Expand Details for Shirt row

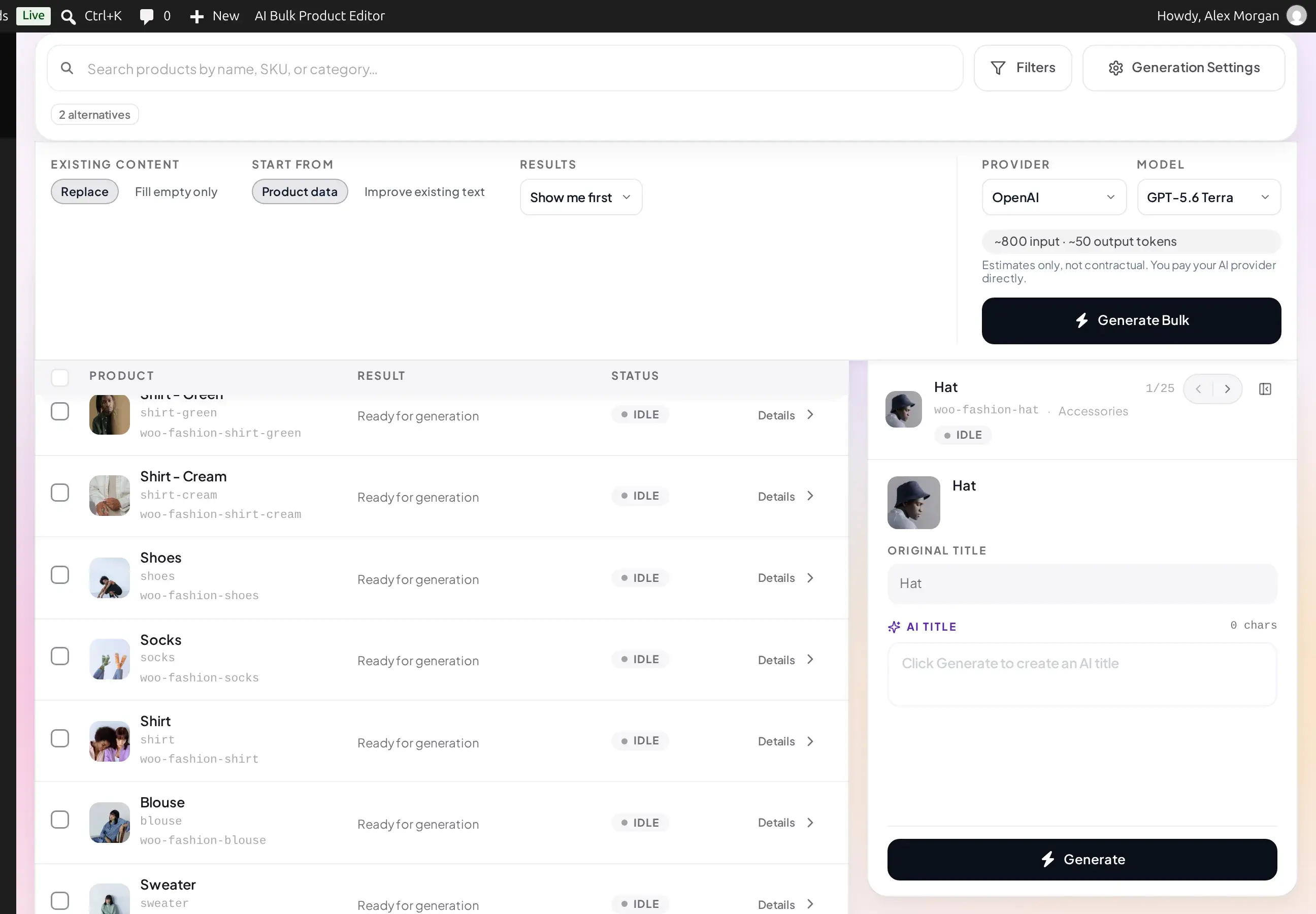coord(786,741)
